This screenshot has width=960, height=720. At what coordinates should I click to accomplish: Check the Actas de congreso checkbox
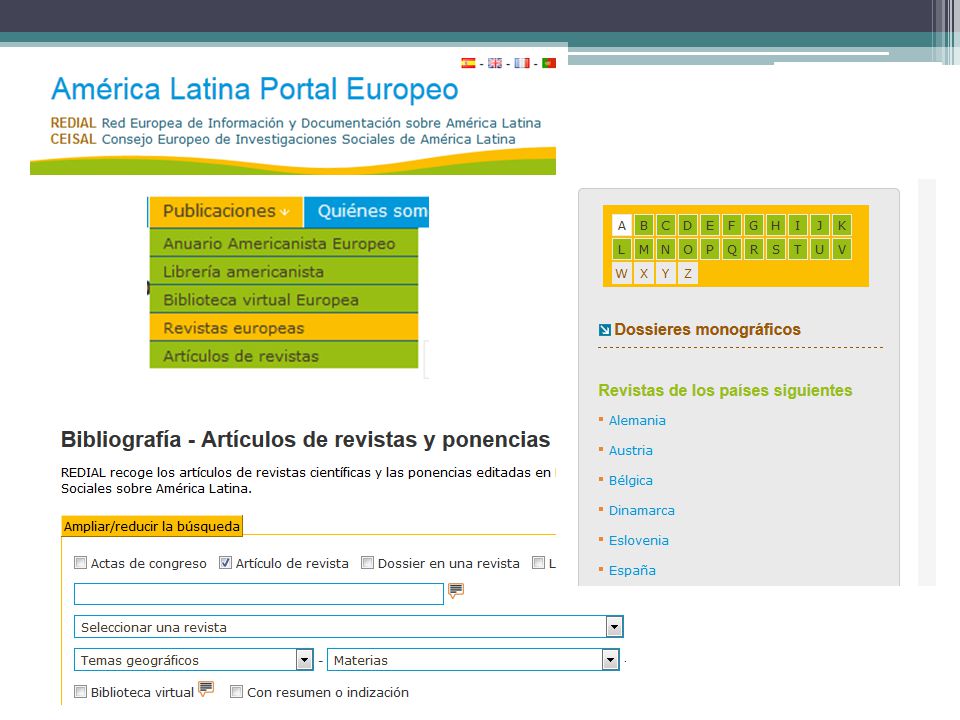point(80,563)
